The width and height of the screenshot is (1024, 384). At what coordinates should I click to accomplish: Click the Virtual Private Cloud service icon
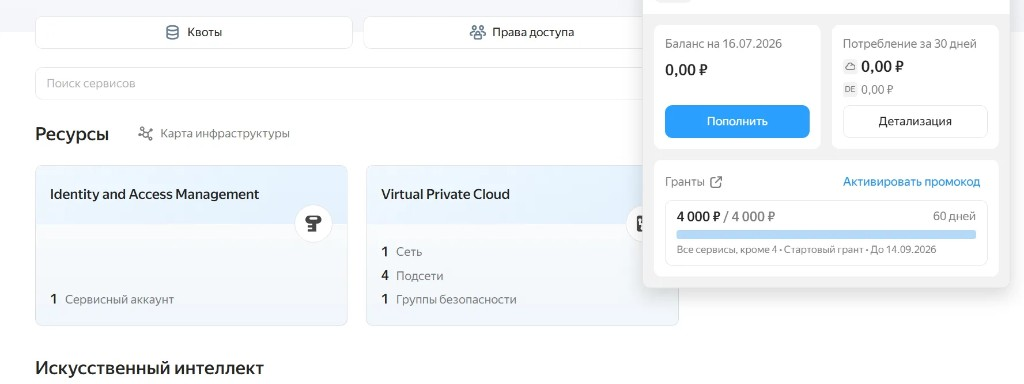(635, 224)
